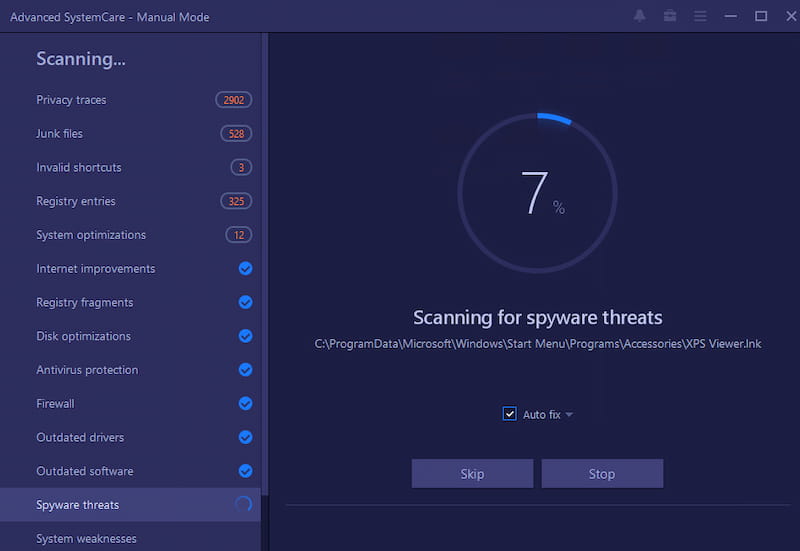Toggle the Auto fix checkbox

pyautogui.click(x=509, y=414)
